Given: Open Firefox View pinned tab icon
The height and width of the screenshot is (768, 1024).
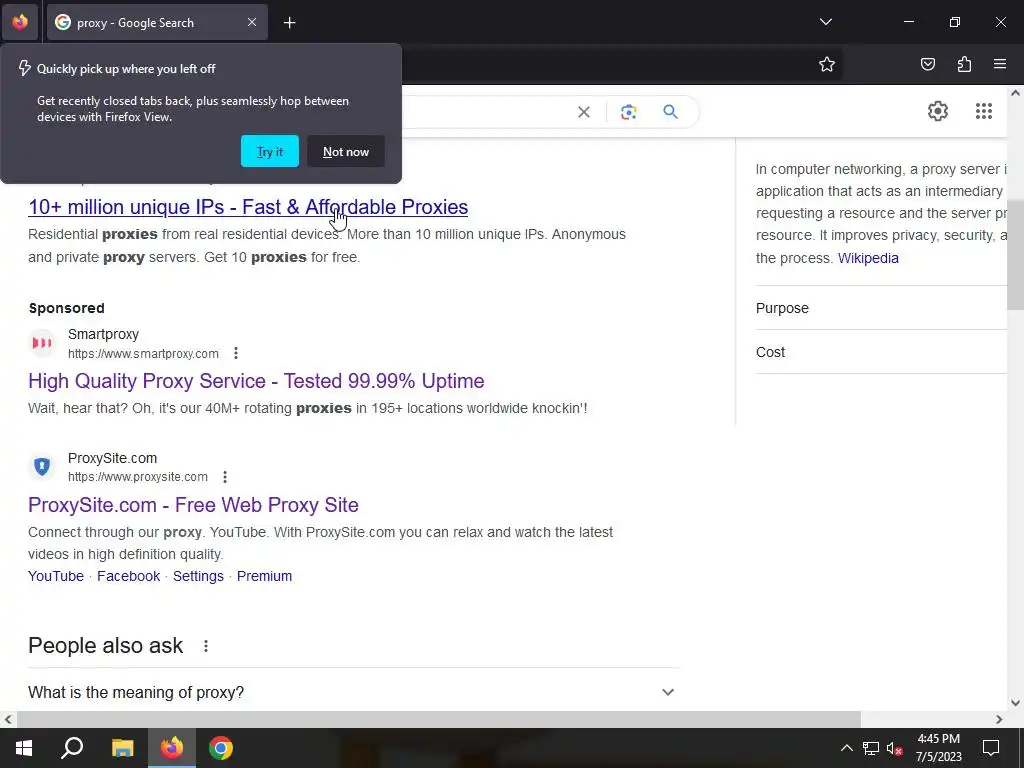Looking at the screenshot, I should coord(20,22).
